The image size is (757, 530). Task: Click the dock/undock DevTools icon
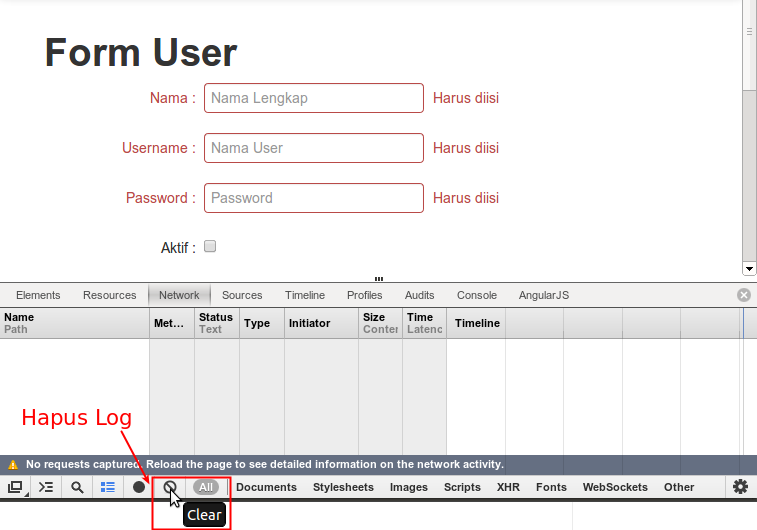[x=15, y=487]
